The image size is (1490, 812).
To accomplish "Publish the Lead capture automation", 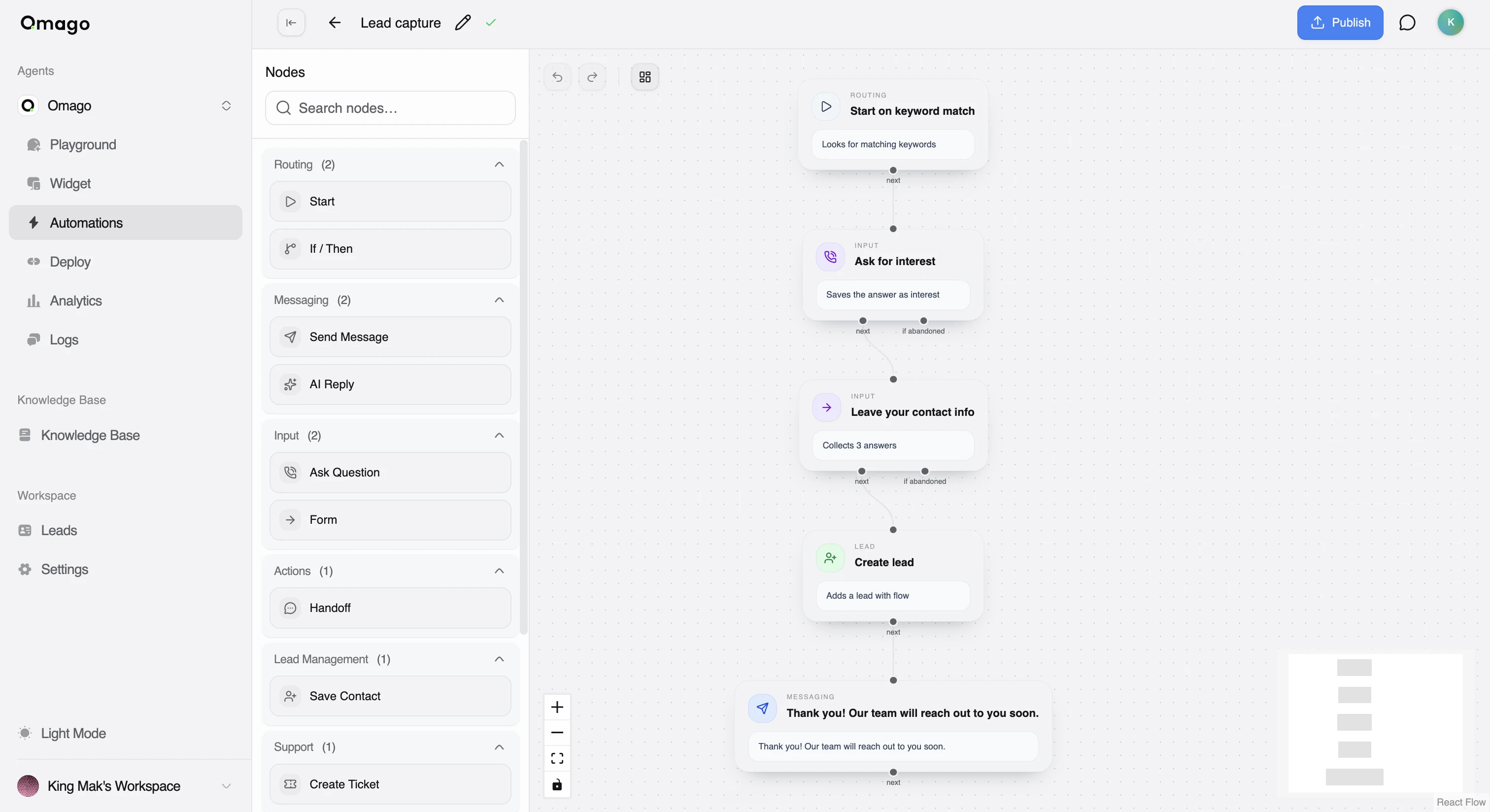I will (x=1340, y=23).
